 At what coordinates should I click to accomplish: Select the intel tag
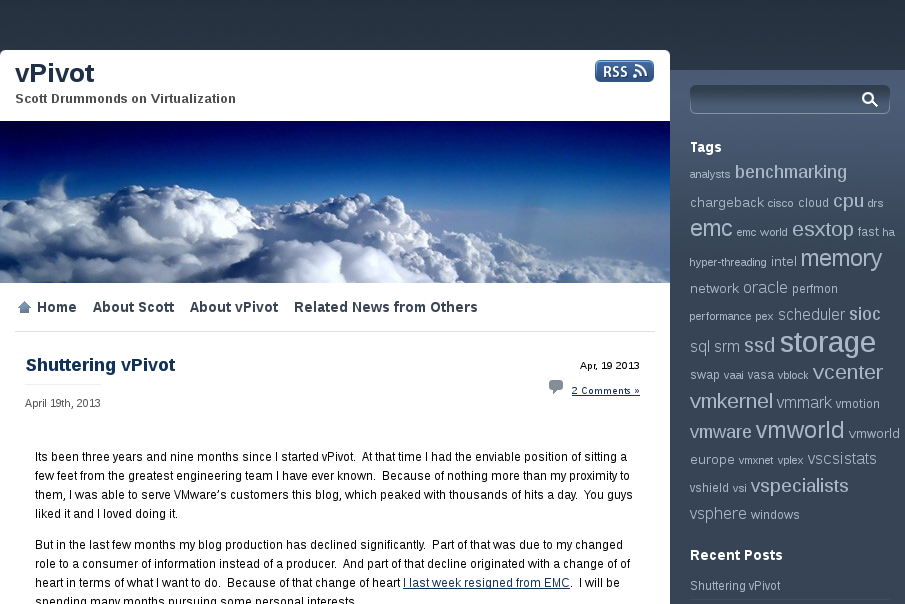click(x=784, y=262)
